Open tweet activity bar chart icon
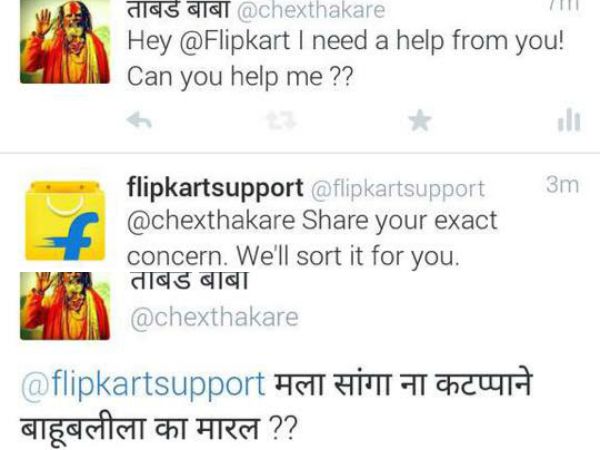 [x=569, y=120]
